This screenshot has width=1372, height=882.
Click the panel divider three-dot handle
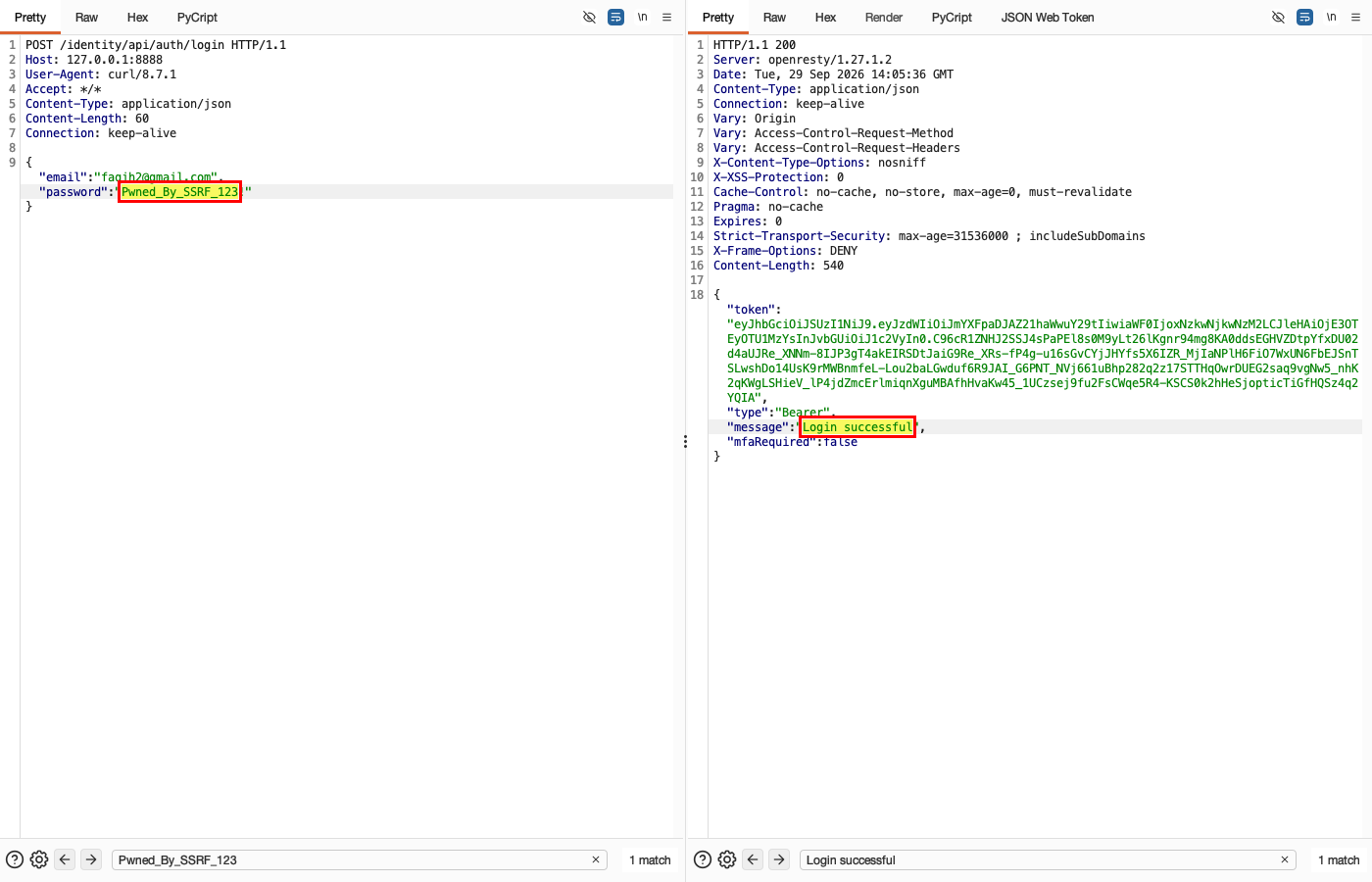[x=685, y=442]
